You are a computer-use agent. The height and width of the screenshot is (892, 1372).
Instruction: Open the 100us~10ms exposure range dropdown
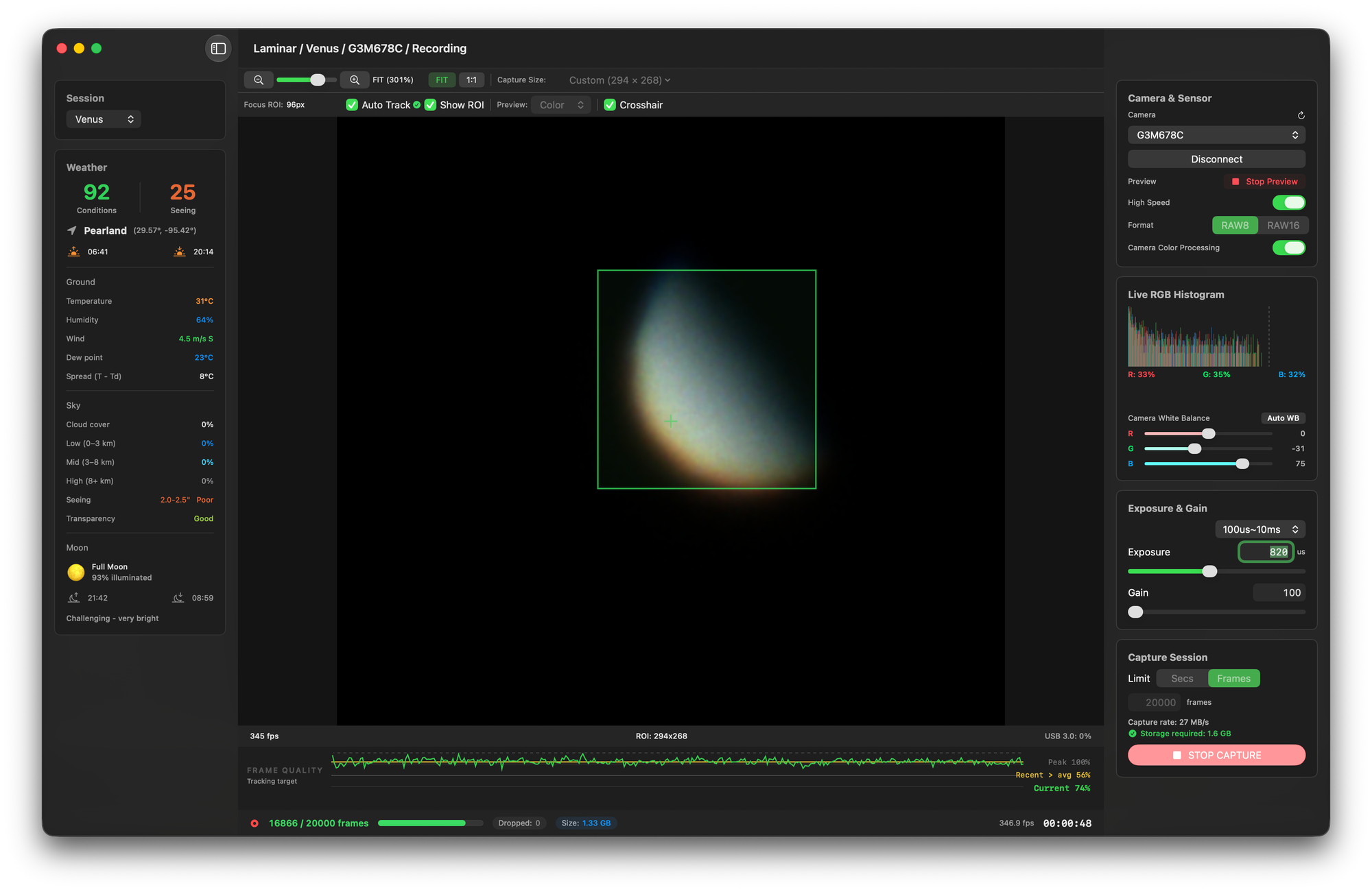(1260, 529)
